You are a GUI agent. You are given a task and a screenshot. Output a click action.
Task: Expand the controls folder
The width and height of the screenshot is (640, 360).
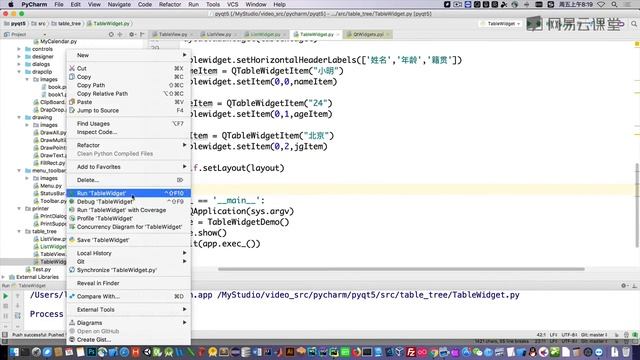pyautogui.click(x=19, y=49)
